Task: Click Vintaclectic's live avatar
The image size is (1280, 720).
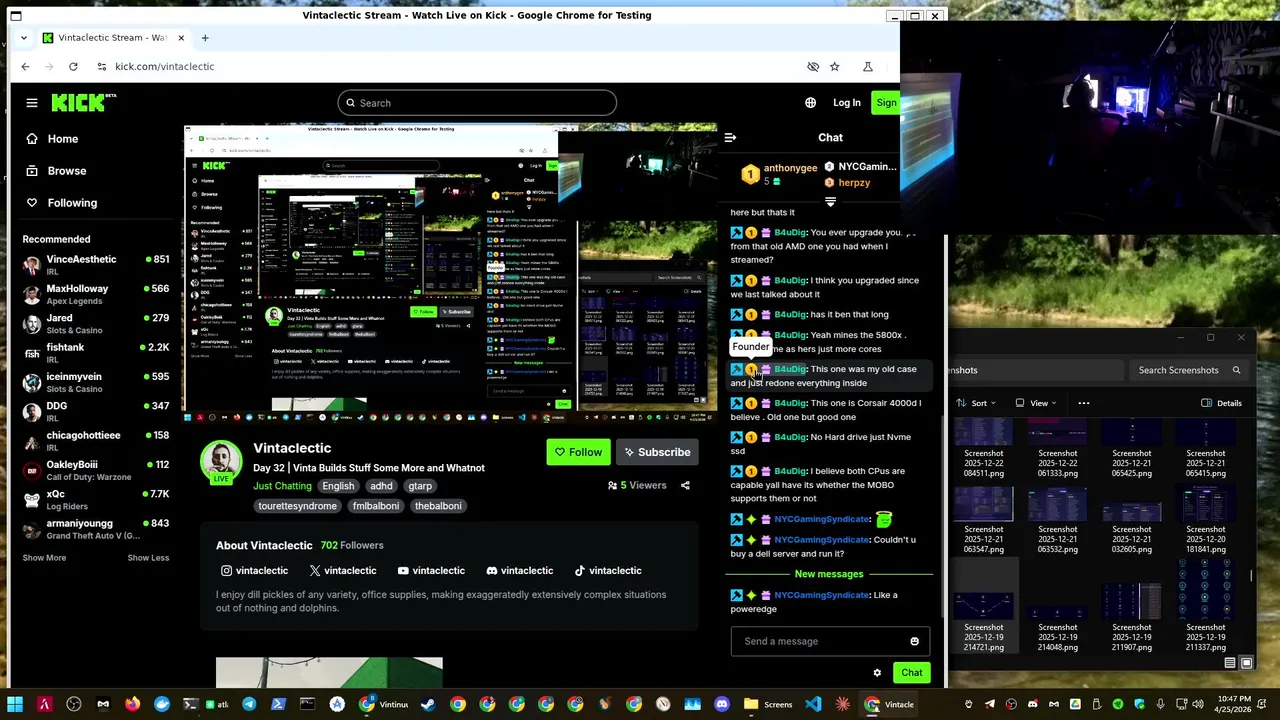Action: coord(221,461)
